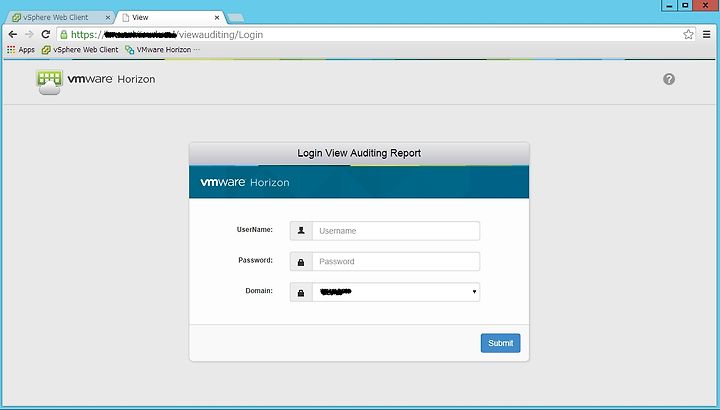Open the Chrome hamburger menu
This screenshot has width=720, height=410.
[707, 34]
